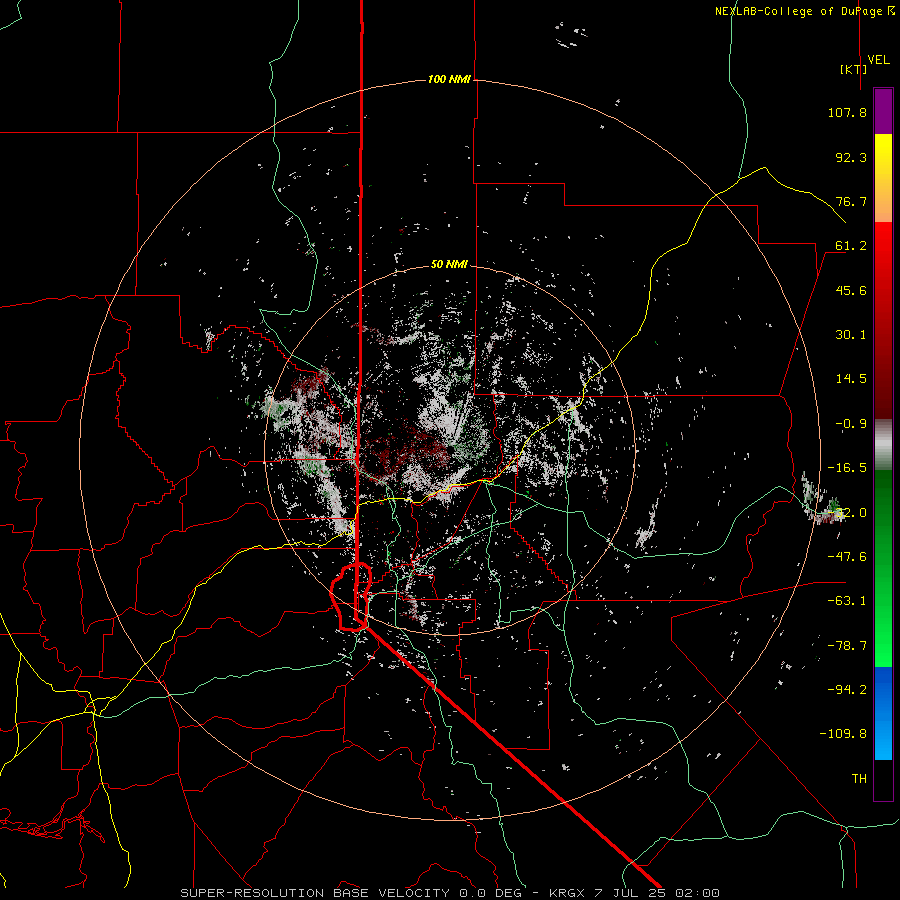Screen dimensions: 900x900
Task: Click the 100 NMI range ring label
Action: [x=449, y=79]
